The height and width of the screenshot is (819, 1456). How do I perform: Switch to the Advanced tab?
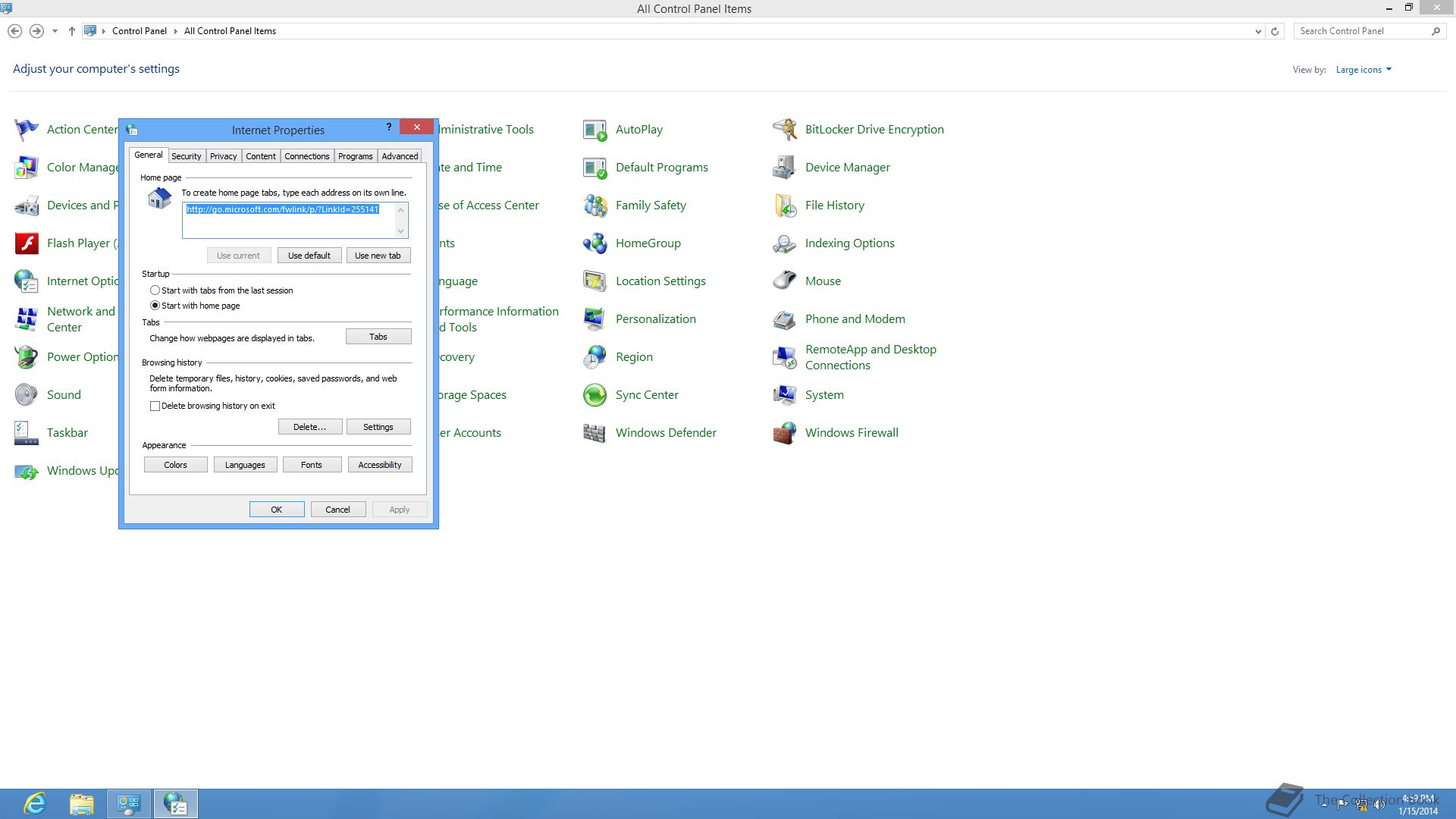tap(400, 156)
